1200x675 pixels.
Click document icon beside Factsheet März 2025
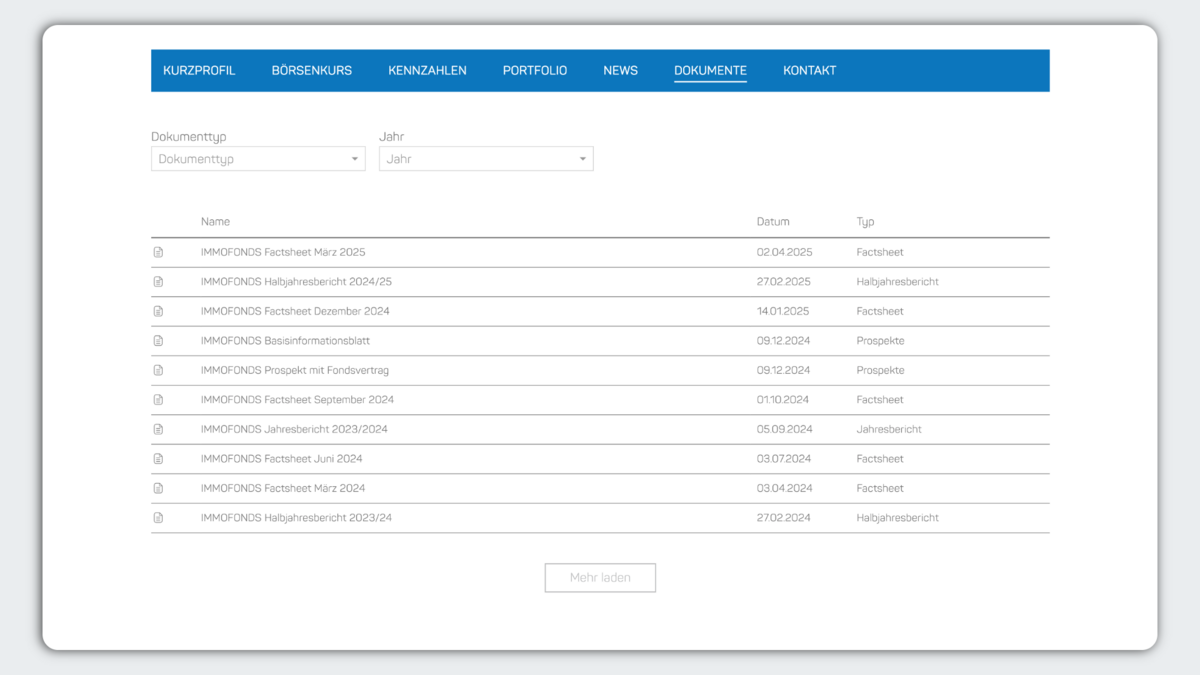coord(158,253)
